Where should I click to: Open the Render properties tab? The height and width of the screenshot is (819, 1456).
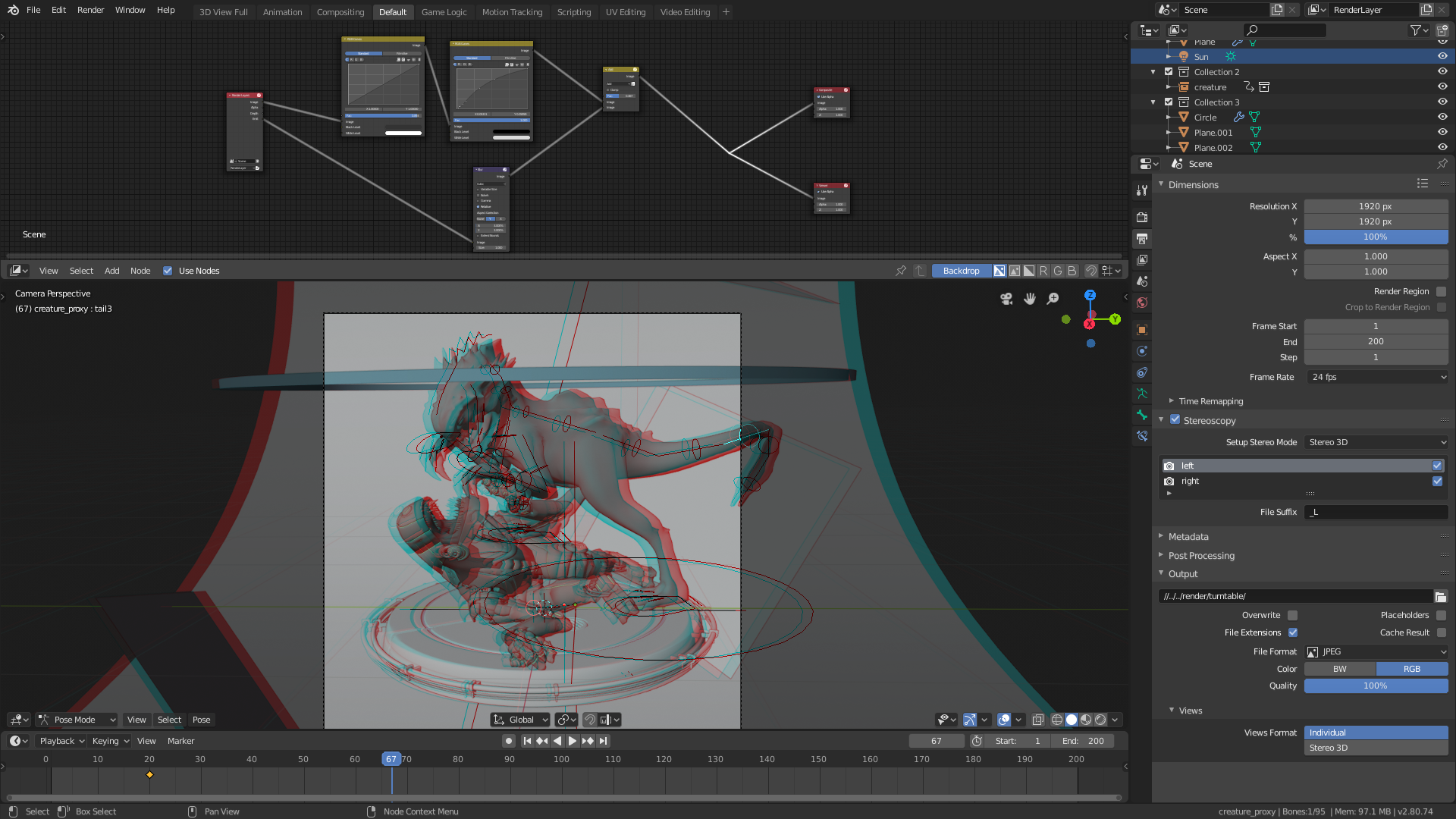[x=1142, y=218]
